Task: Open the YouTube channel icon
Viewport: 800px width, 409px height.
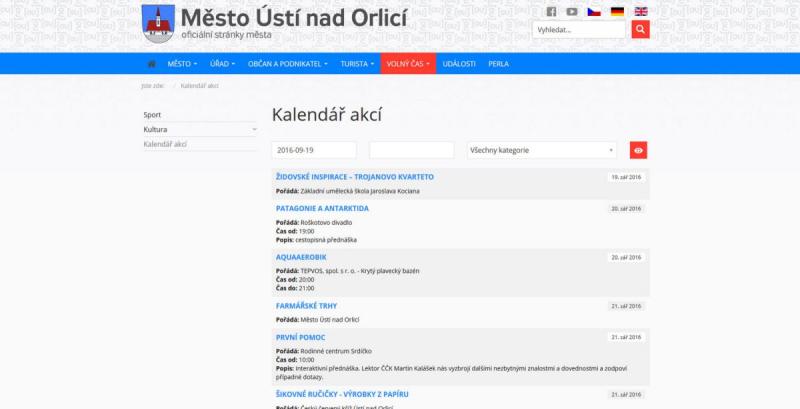Action: point(572,12)
